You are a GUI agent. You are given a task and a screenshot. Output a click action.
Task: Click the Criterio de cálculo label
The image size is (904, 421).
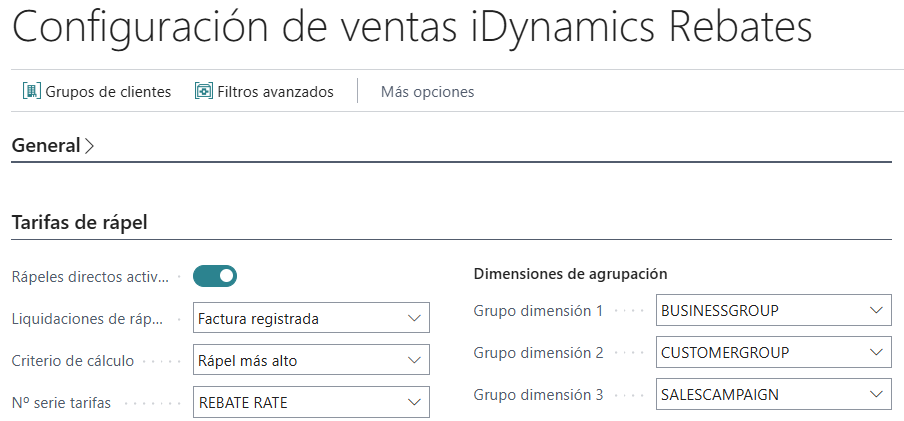[x=73, y=361]
